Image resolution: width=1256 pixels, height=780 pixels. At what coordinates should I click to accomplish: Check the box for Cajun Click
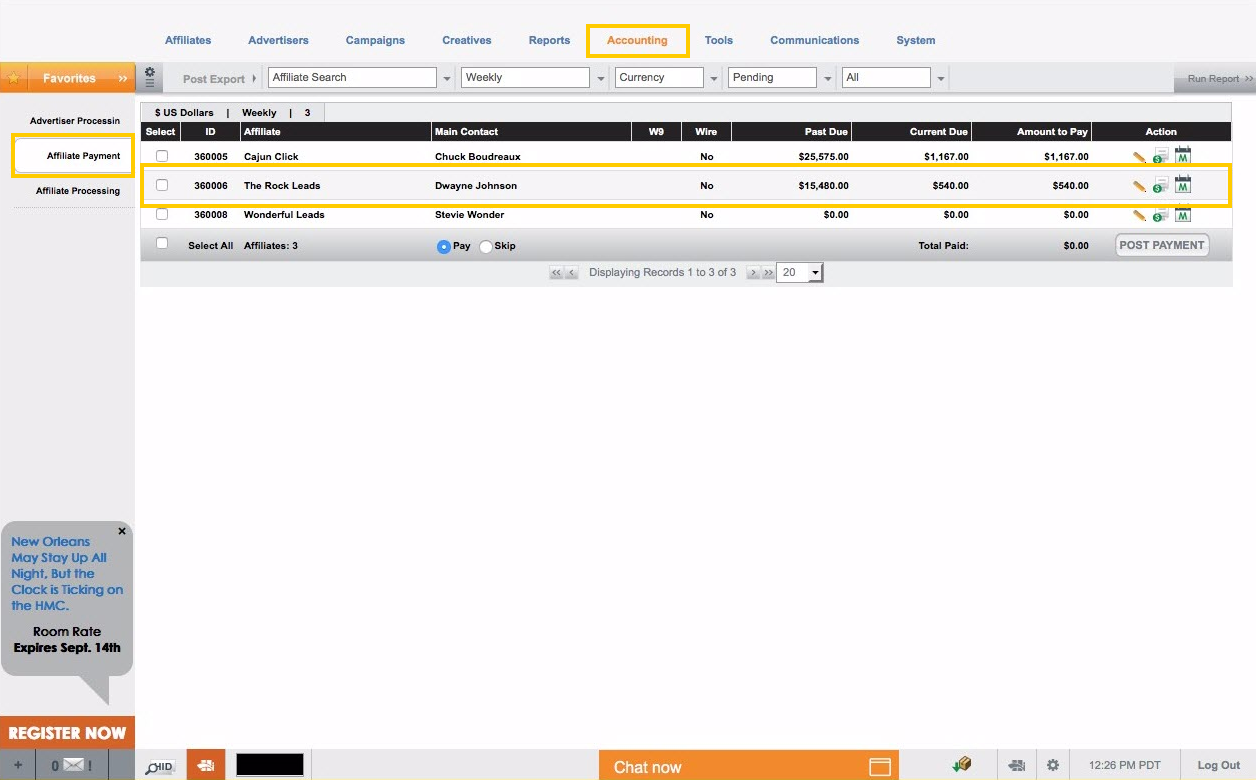click(162, 156)
